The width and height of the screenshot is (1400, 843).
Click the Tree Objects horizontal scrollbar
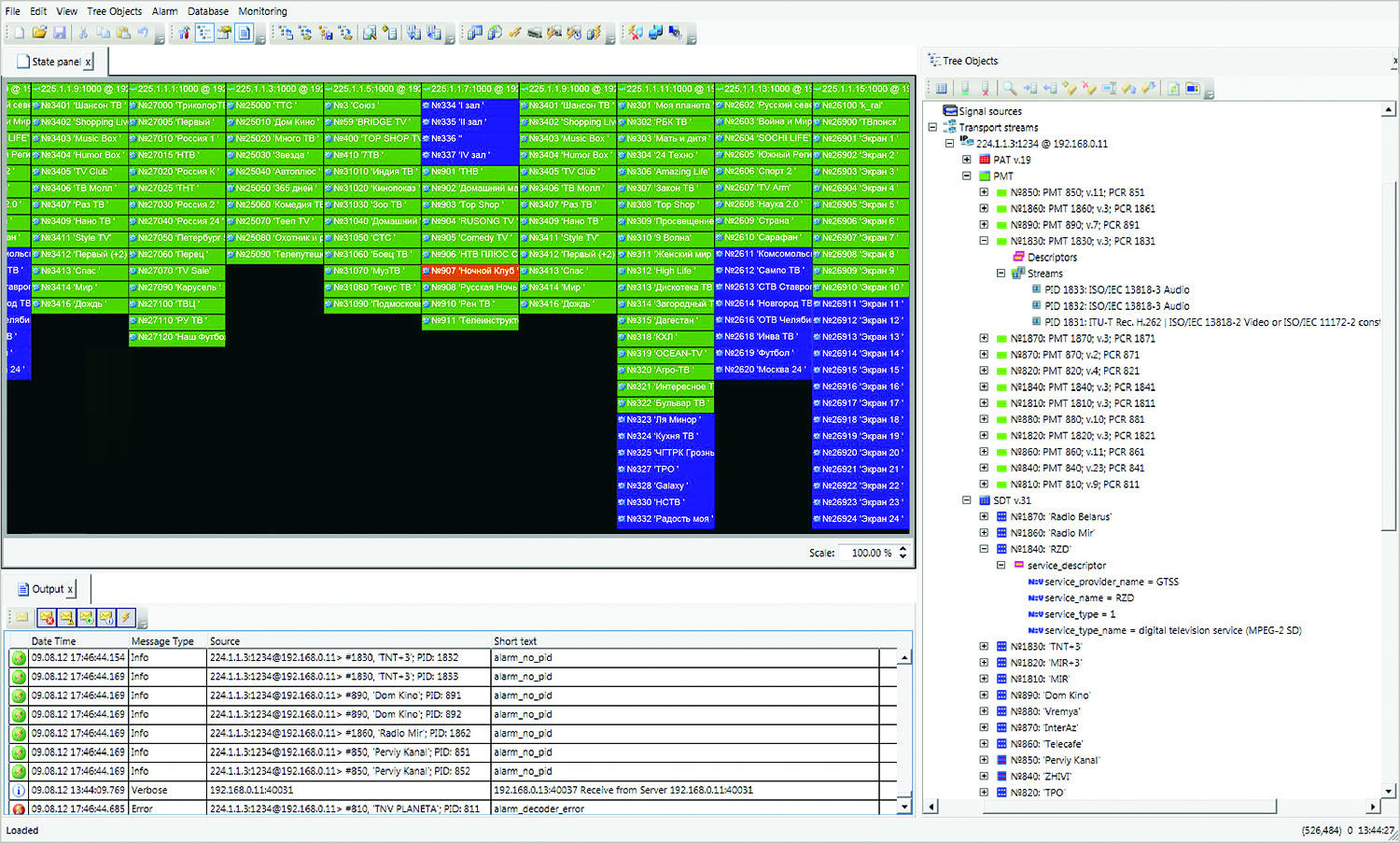1152,807
